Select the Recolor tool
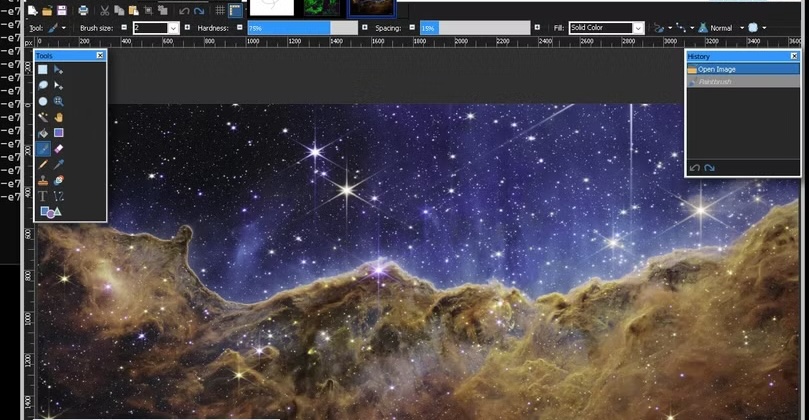The image size is (809, 420). [x=58, y=181]
